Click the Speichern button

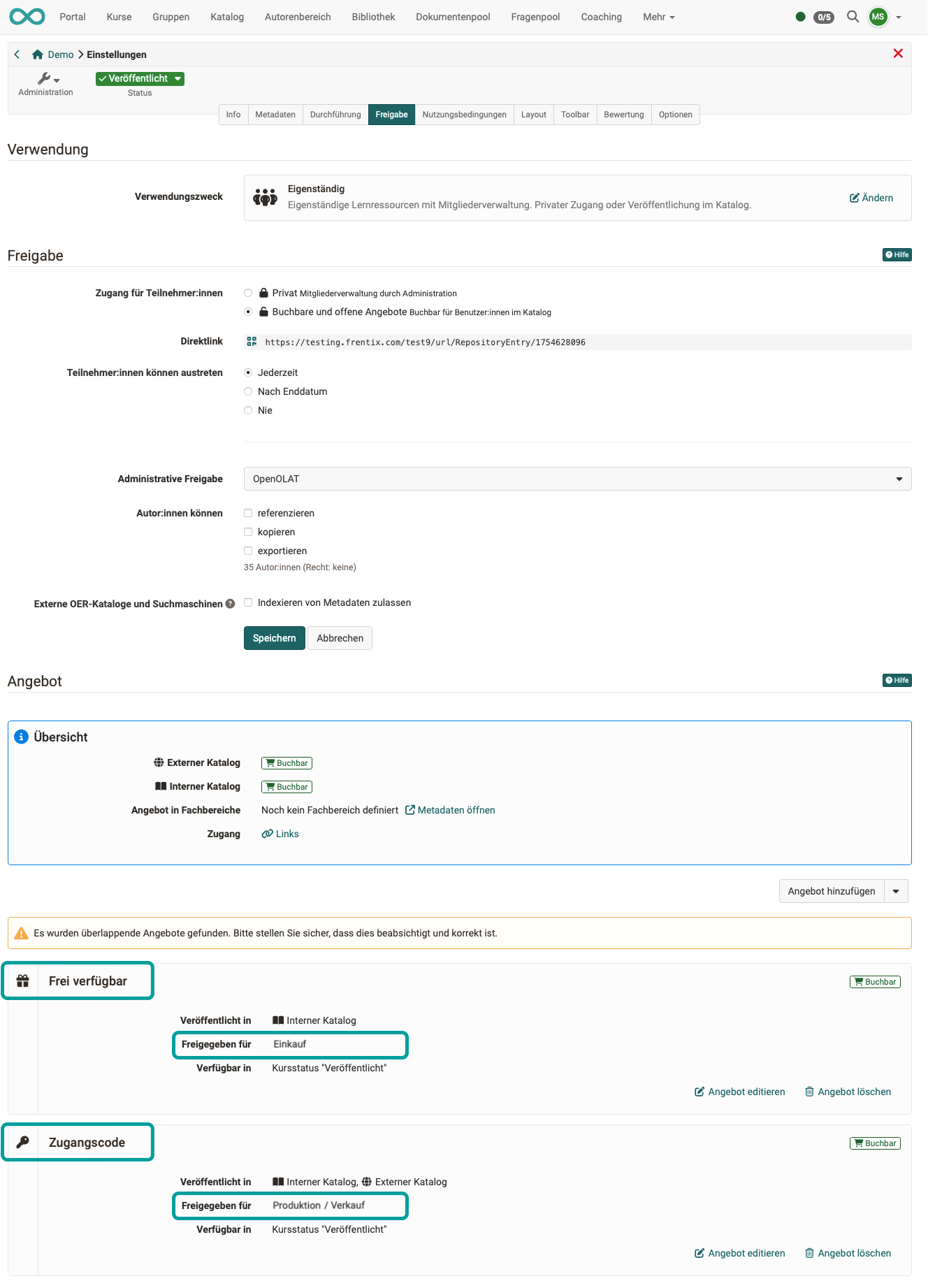(x=274, y=638)
